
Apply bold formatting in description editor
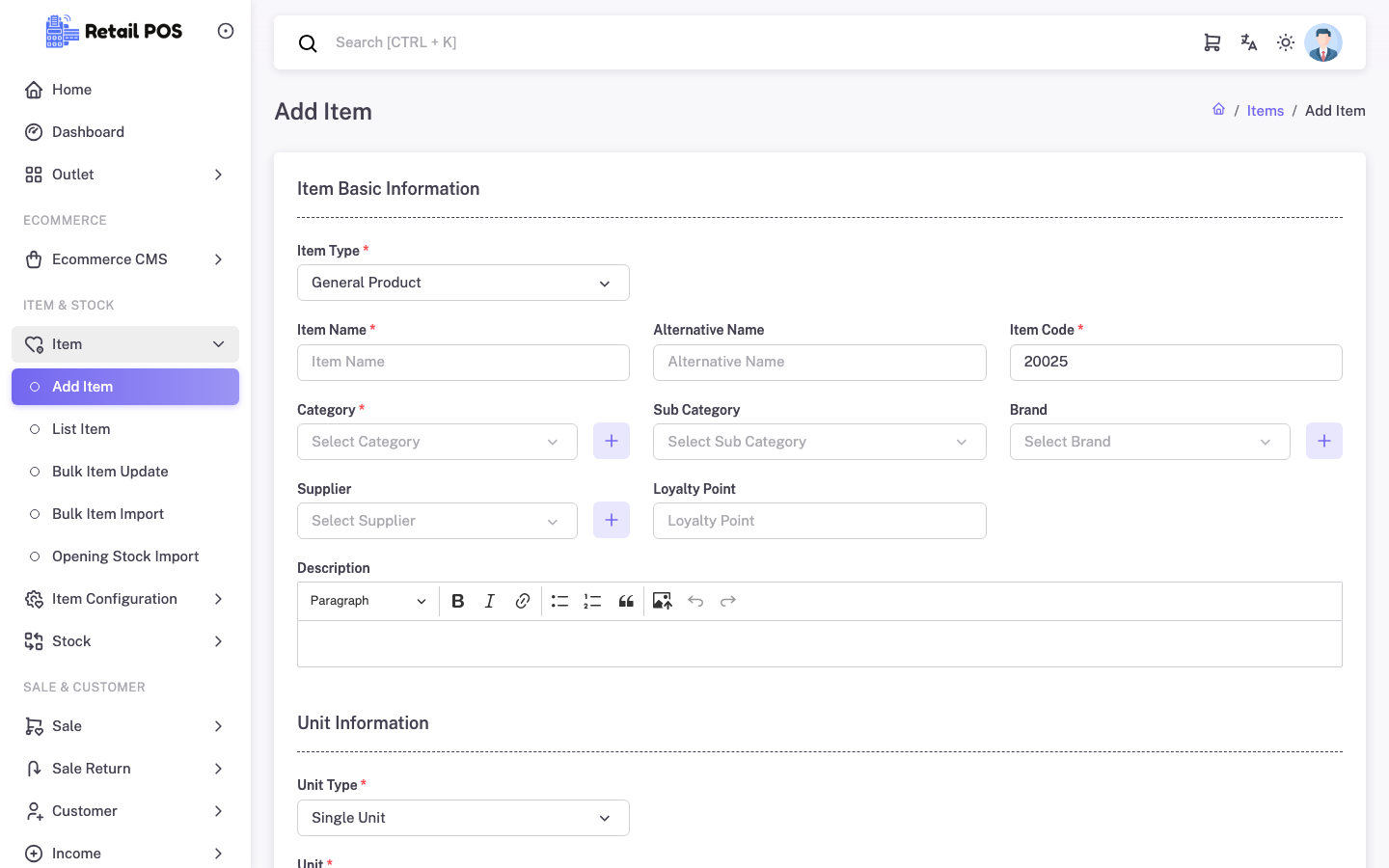[458, 601]
